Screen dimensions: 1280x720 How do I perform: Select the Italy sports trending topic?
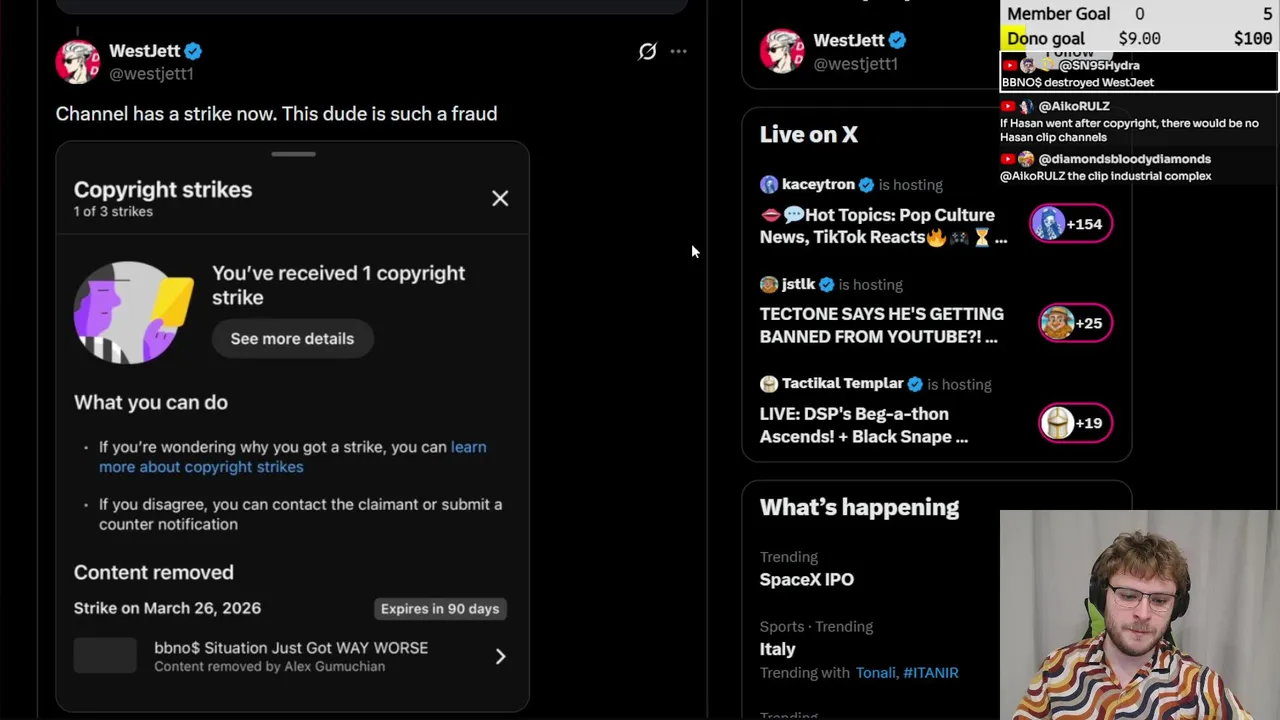coord(777,649)
